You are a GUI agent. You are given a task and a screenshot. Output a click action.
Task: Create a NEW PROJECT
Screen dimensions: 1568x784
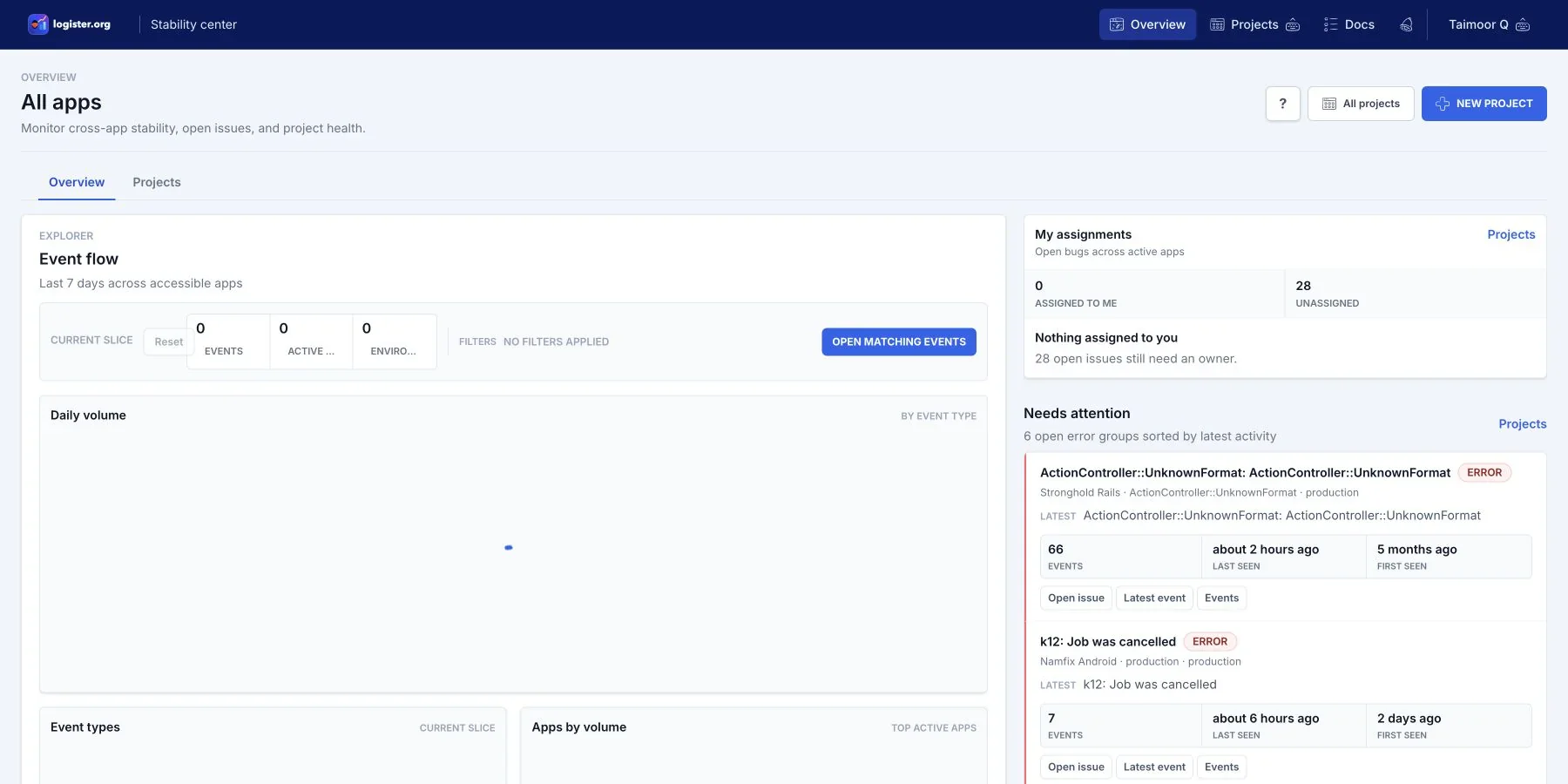(x=1484, y=104)
